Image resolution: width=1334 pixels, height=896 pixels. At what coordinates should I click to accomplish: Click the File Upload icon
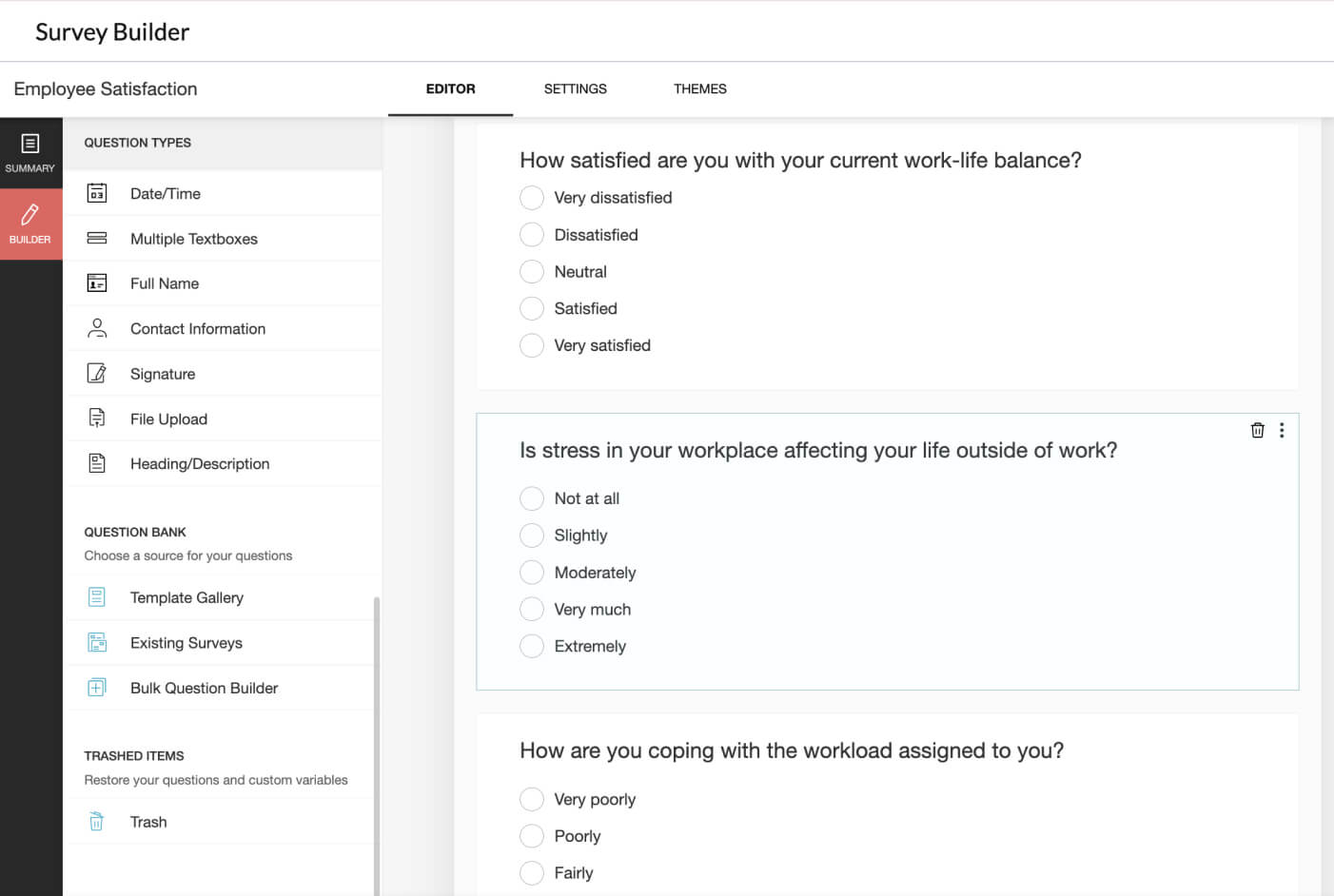[96, 419]
